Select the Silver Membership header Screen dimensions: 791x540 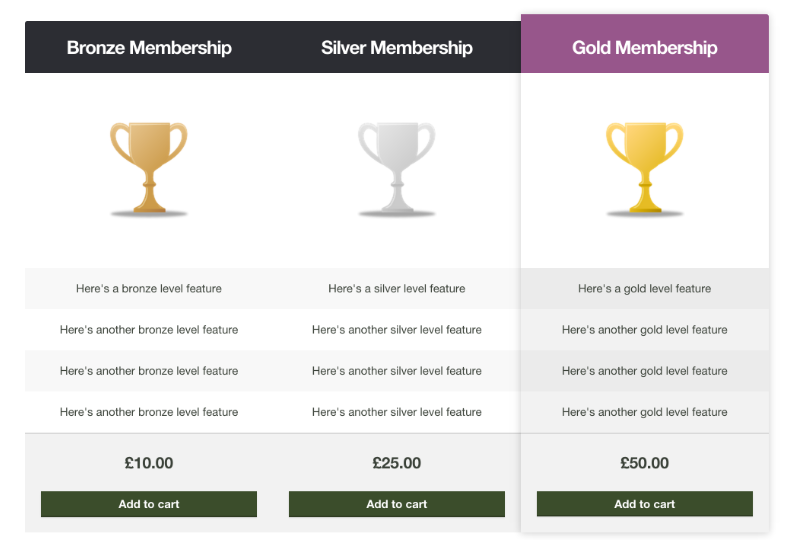397,47
